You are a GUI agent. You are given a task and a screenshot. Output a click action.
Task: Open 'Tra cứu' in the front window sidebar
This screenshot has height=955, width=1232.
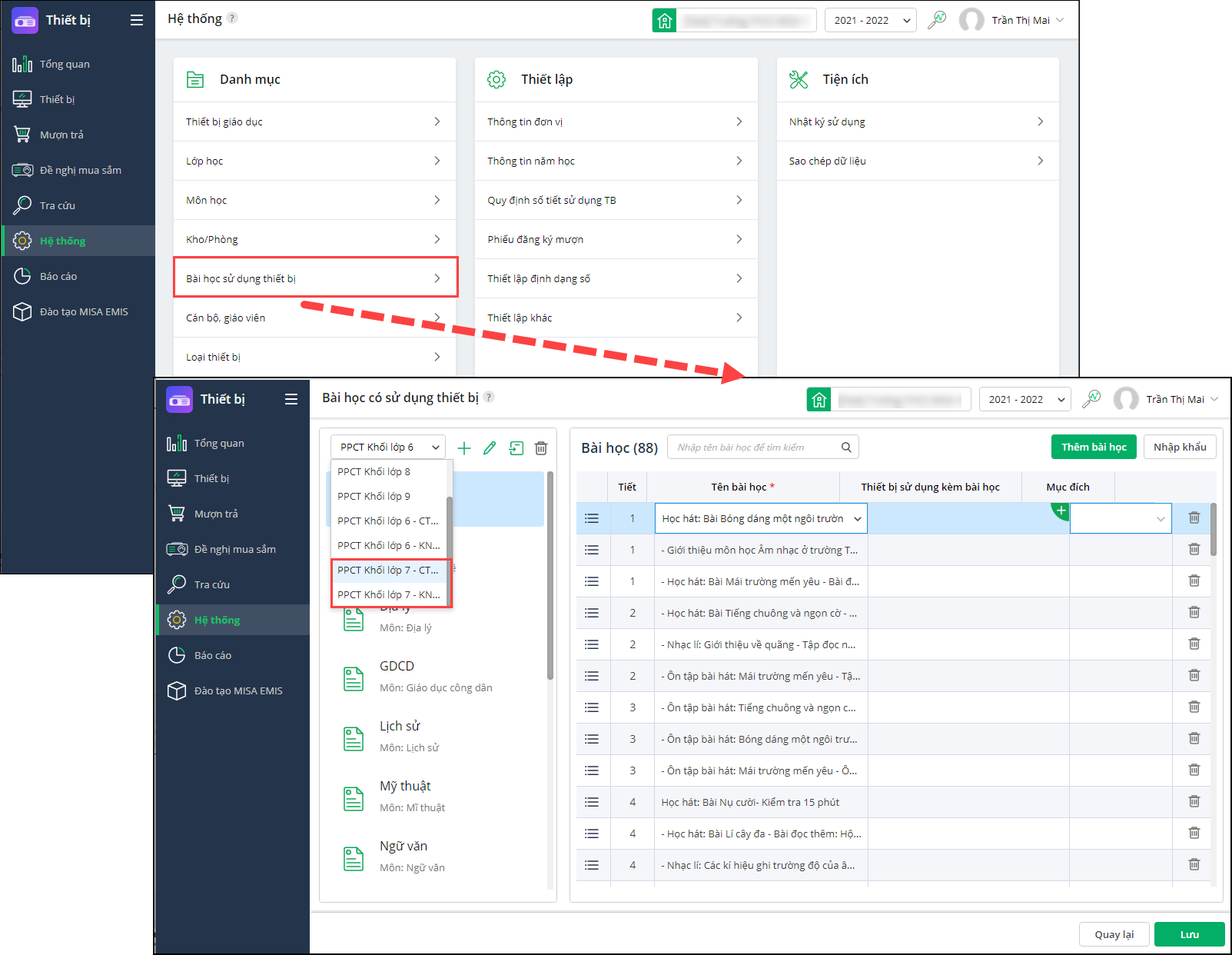click(233, 584)
